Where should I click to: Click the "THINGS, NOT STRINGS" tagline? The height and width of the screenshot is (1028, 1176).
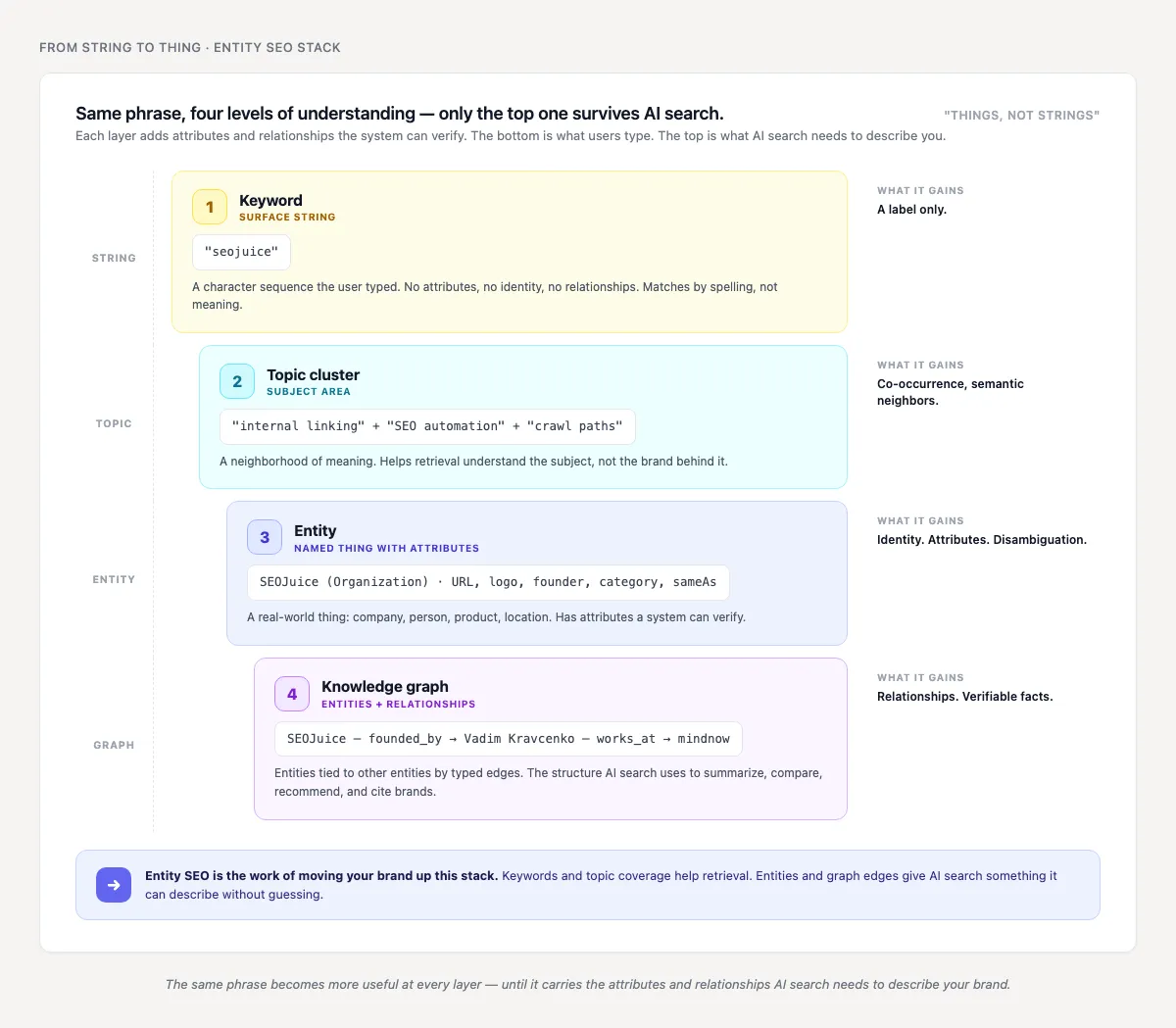1021,115
